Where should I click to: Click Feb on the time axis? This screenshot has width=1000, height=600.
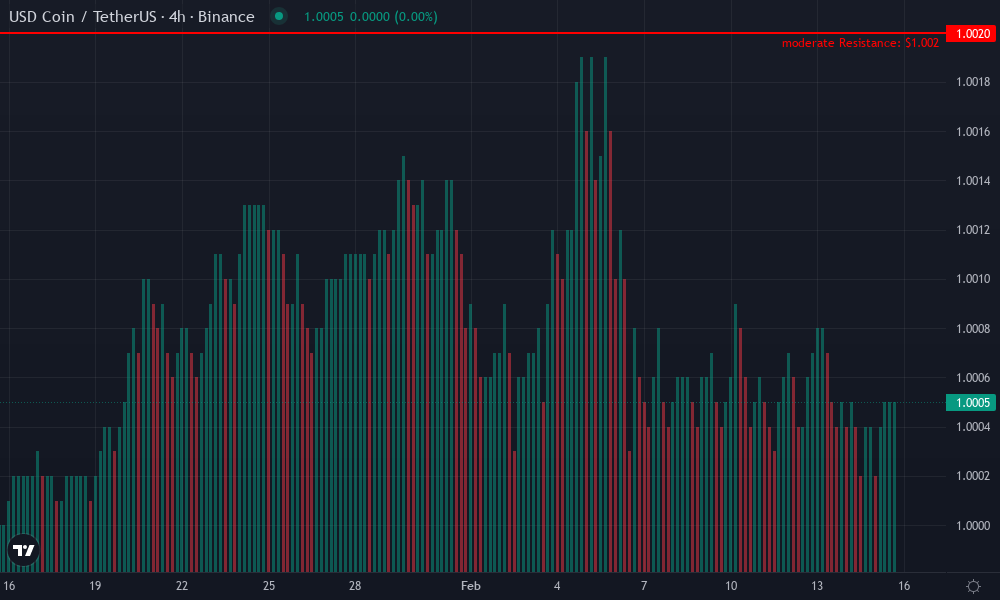pos(470,585)
